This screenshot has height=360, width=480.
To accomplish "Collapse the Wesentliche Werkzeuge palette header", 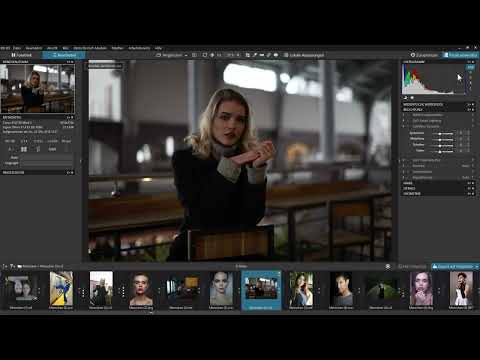I will pos(438,104).
